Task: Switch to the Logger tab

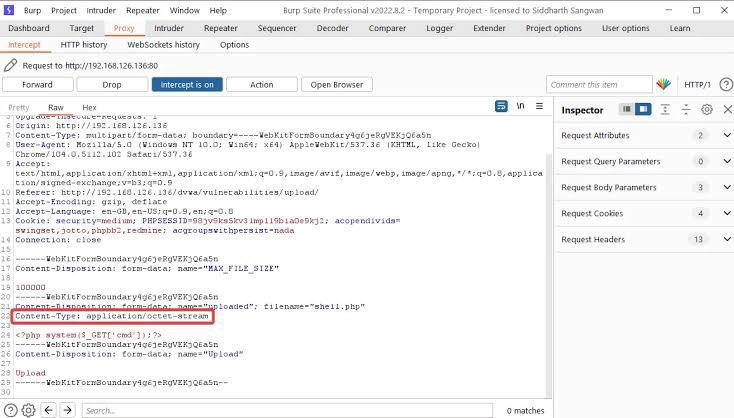Action: tap(440, 28)
